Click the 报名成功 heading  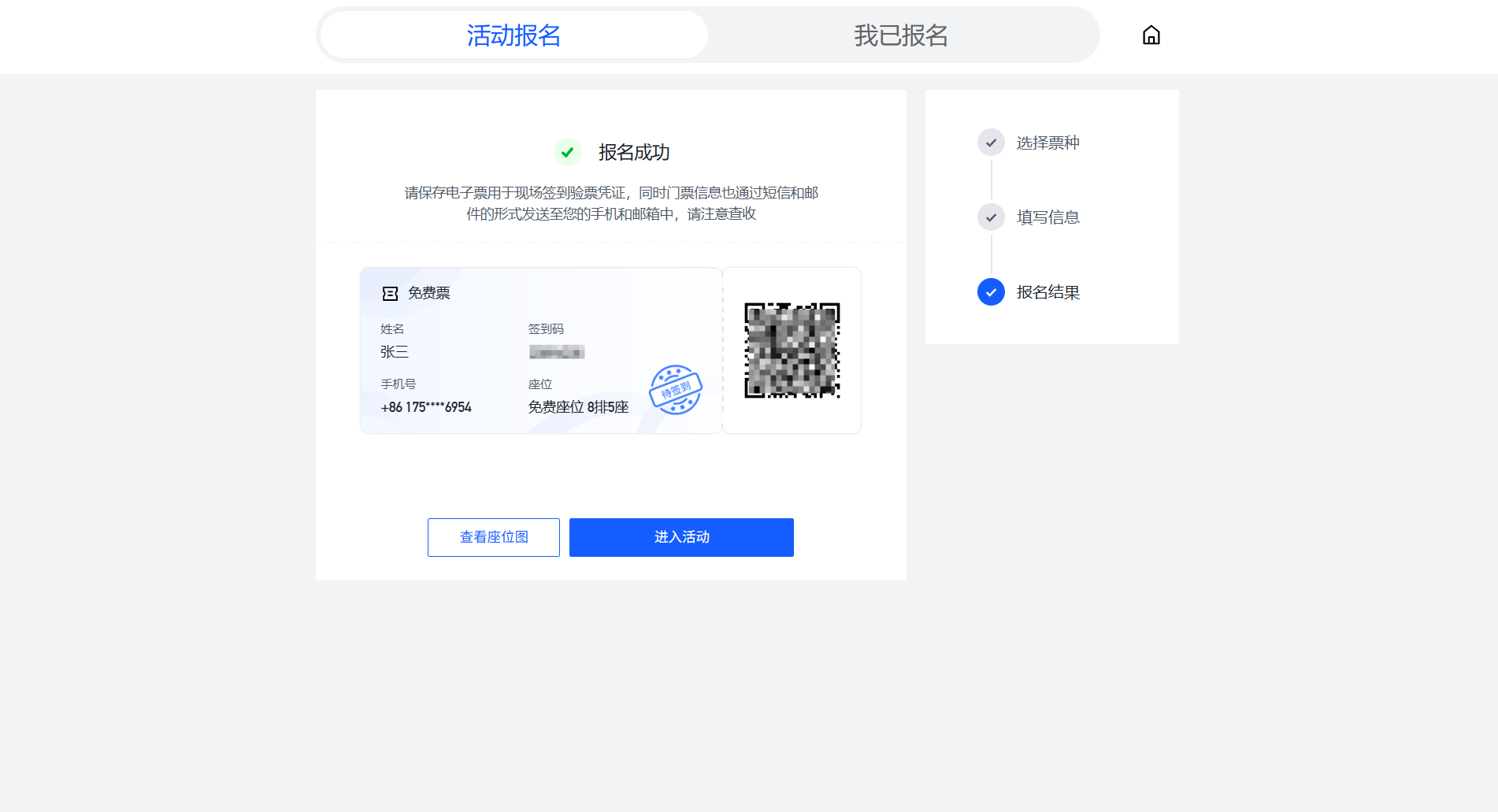pos(634,152)
